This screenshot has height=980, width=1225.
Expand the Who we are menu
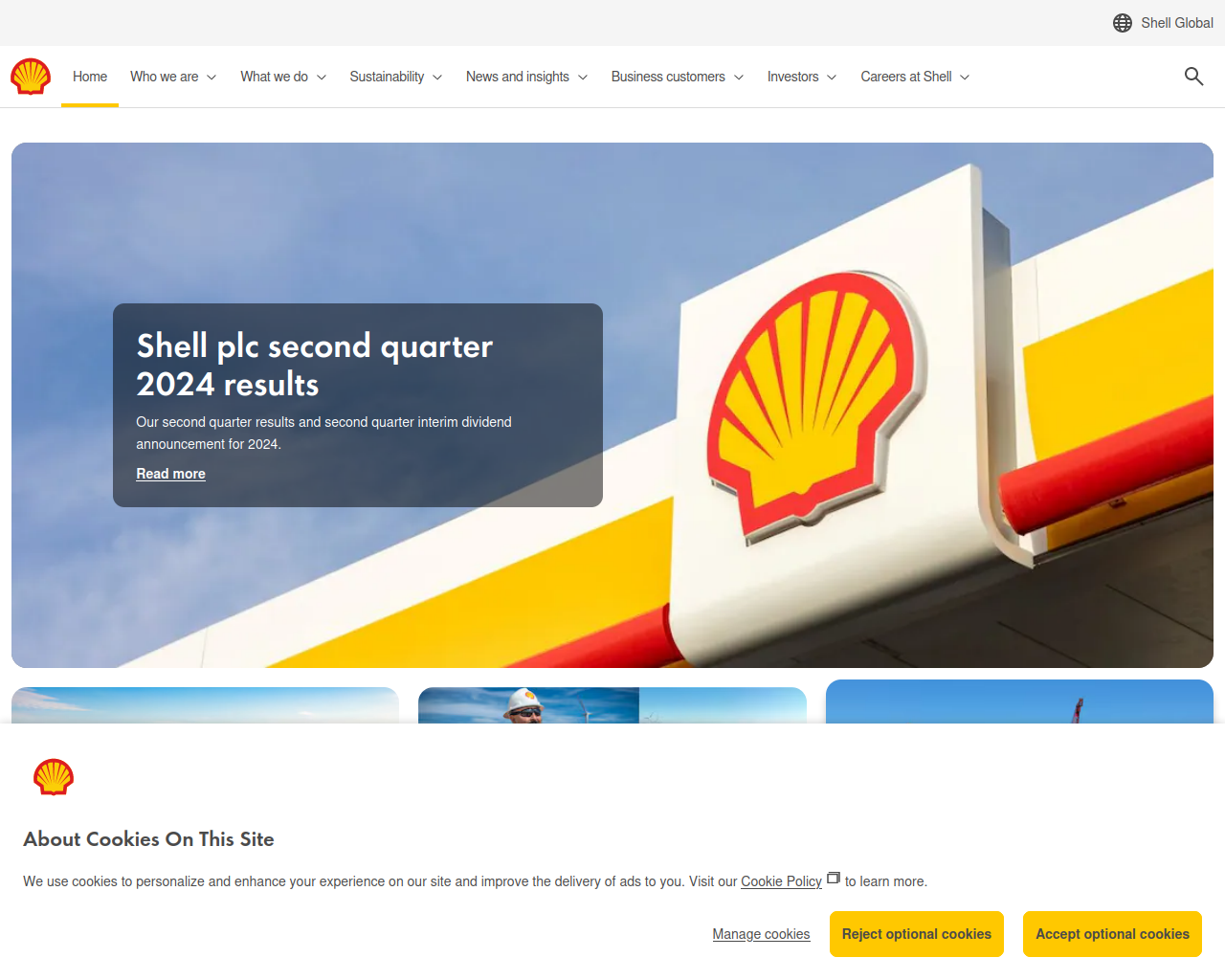[x=173, y=77]
